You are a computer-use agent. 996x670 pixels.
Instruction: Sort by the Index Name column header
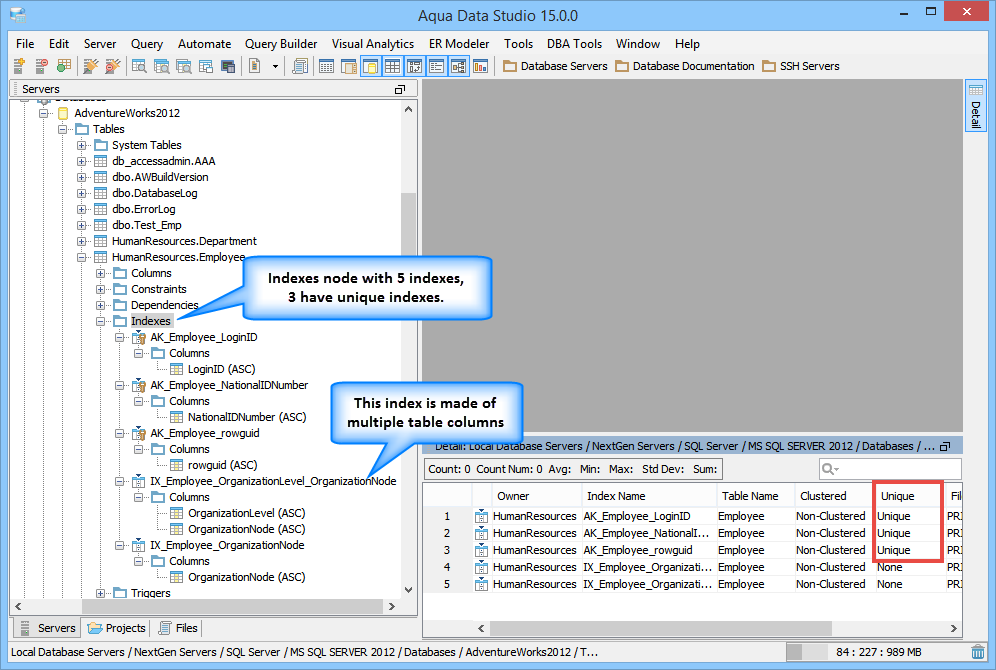click(x=648, y=496)
